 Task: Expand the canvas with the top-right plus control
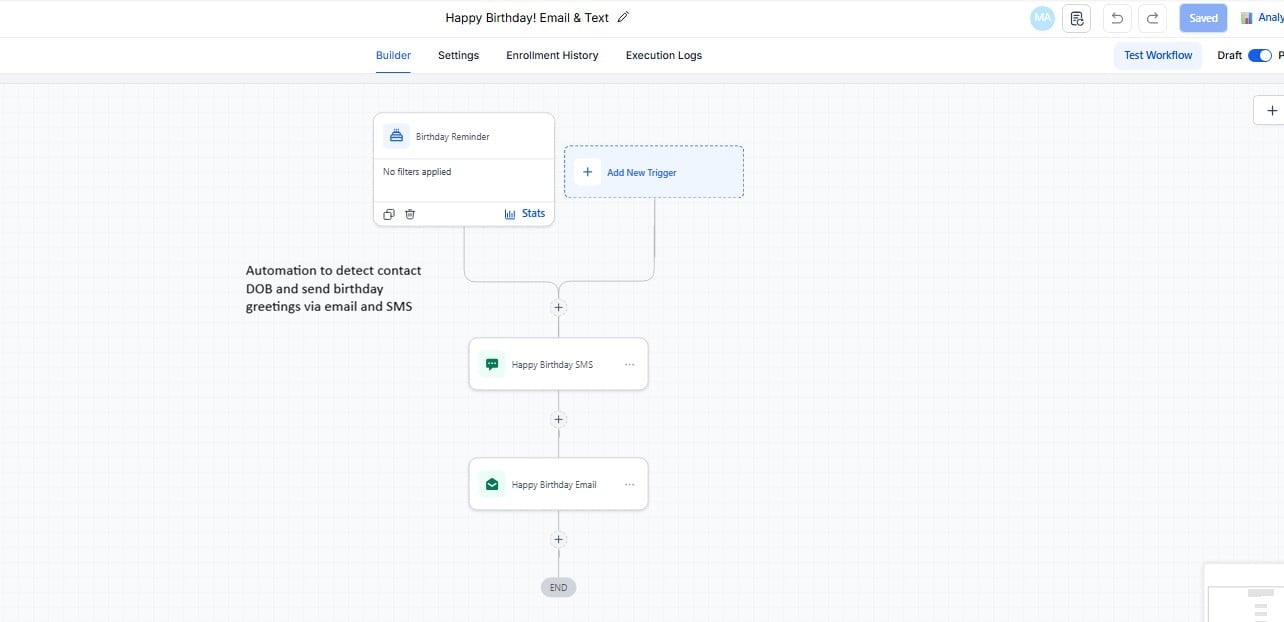(x=1271, y=110)
